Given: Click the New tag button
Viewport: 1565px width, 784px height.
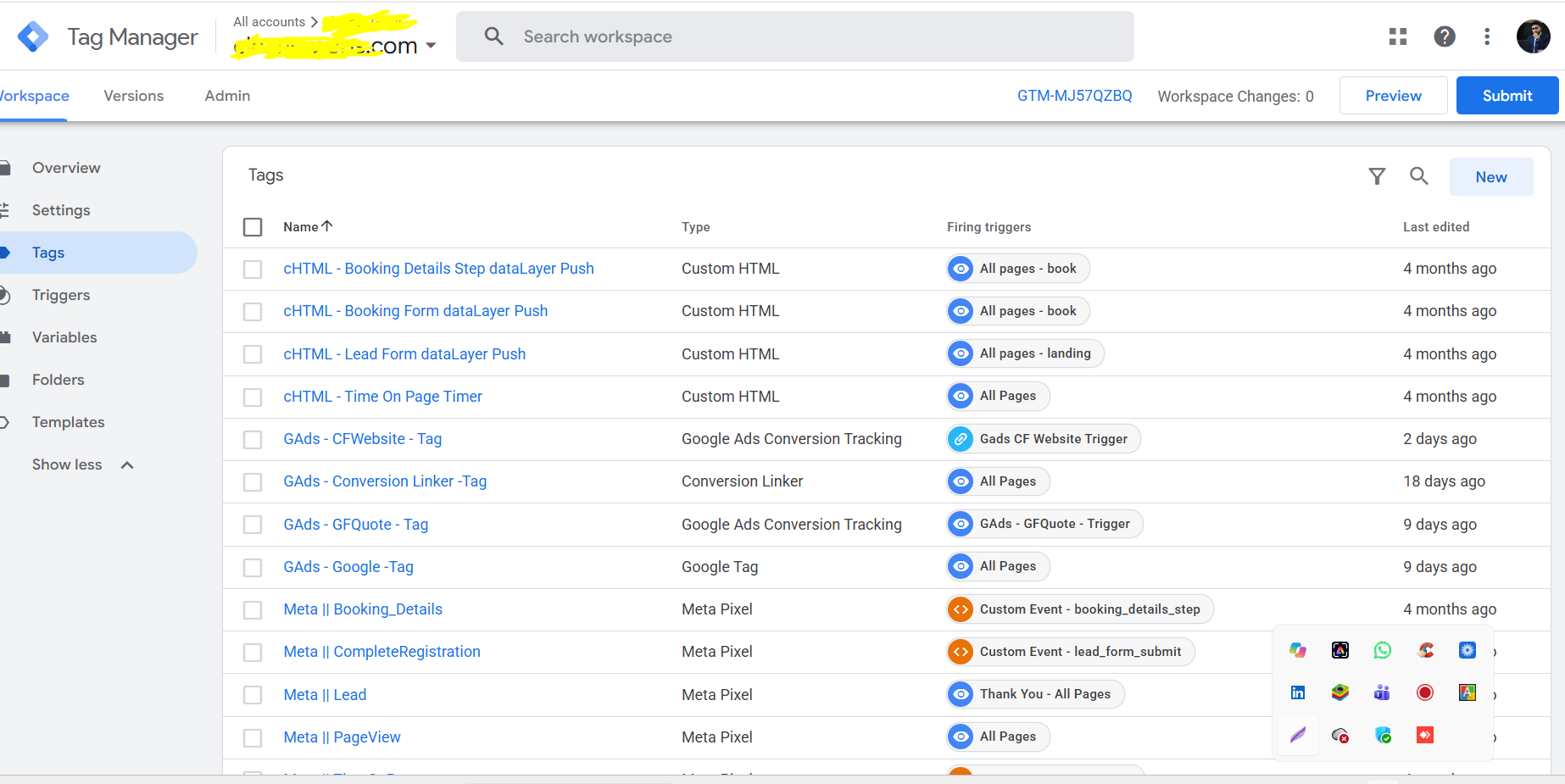Looking at the screenshot, I should point(1491,177).
